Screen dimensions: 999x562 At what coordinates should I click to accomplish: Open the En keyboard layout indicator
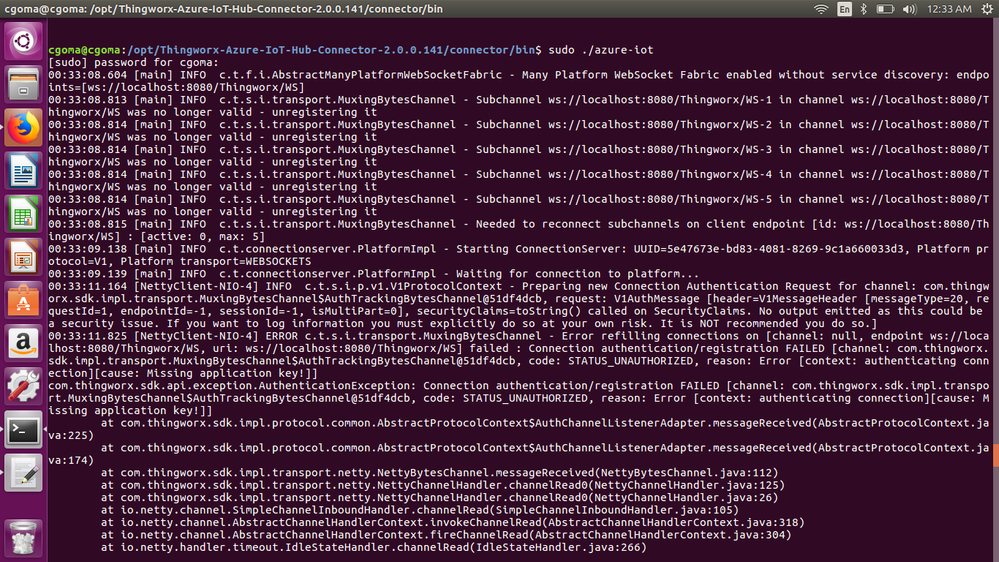(x=844, y=9)
